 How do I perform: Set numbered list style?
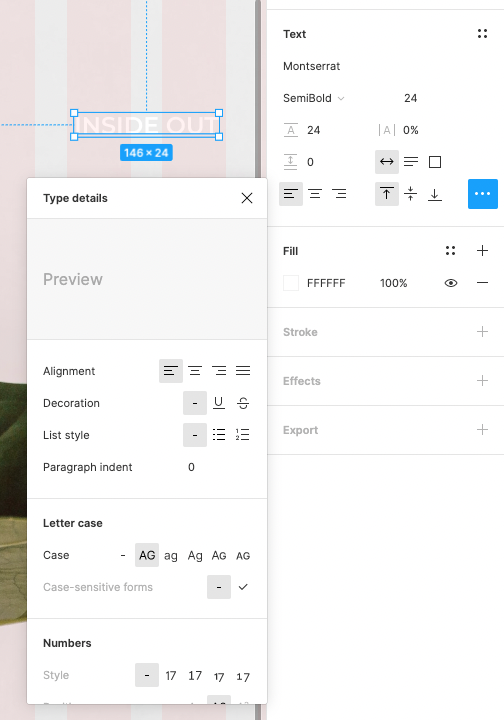click(242, 434)
